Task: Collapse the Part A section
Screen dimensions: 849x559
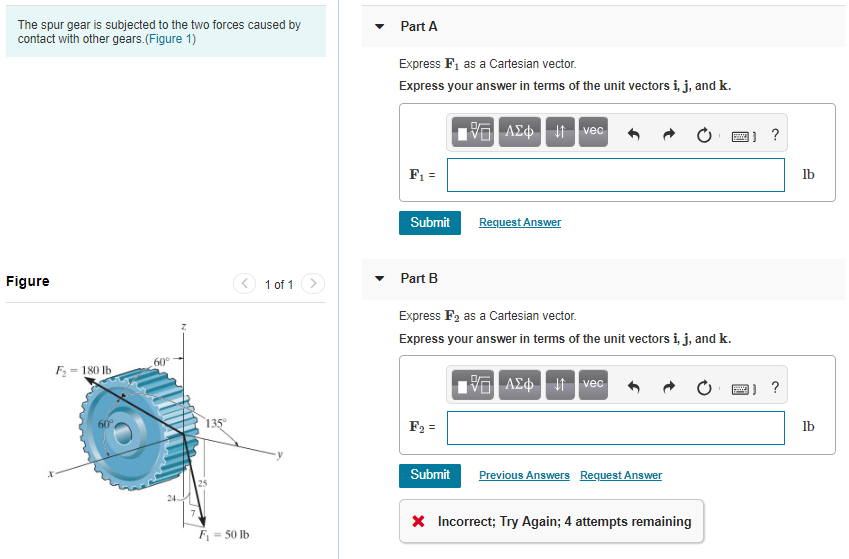Action: point(380,27)
